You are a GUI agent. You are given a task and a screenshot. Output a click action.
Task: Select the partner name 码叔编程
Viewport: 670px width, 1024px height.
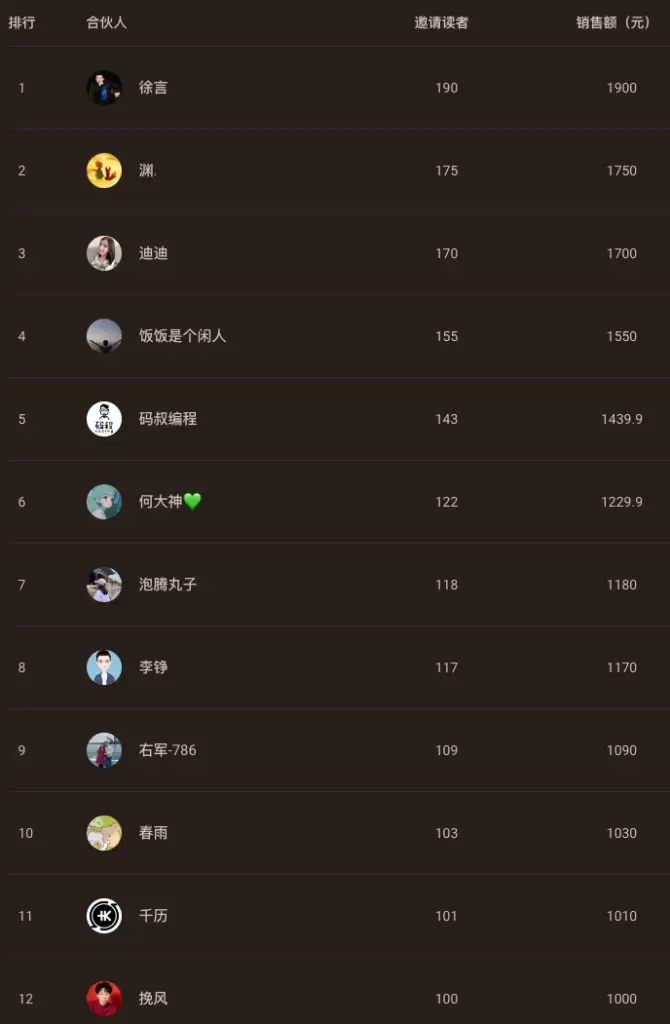(166, 419)
